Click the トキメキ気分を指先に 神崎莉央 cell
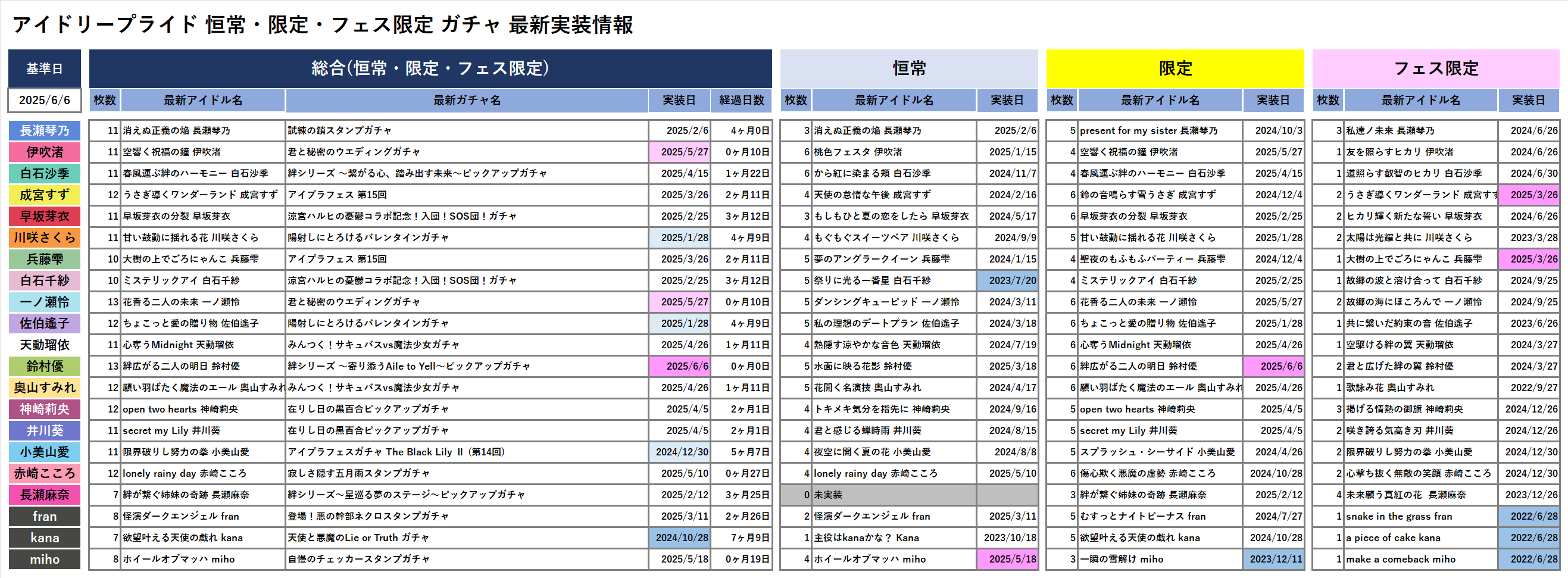1568x578 pixels. 894,410
